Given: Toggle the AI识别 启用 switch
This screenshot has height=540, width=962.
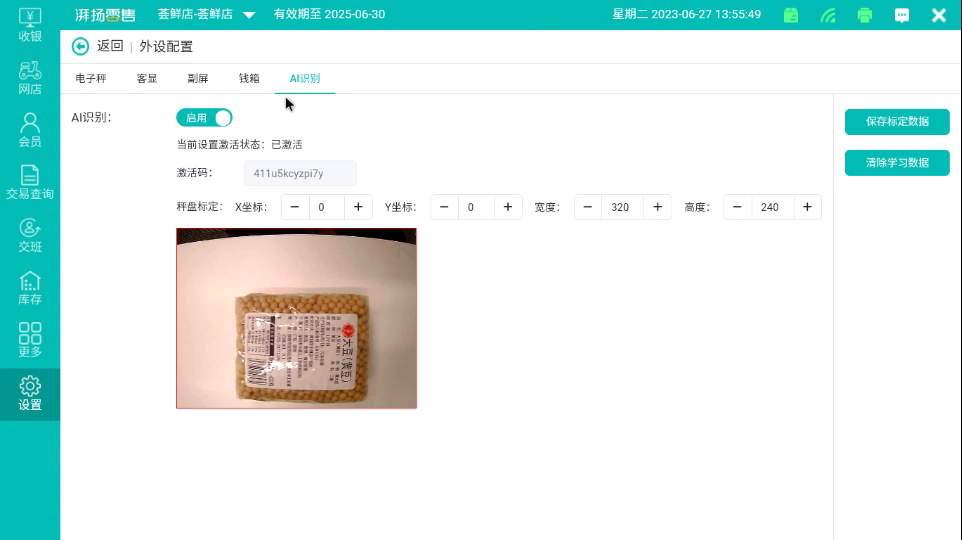Looking at the screenshot, I should tap(204, 118).
